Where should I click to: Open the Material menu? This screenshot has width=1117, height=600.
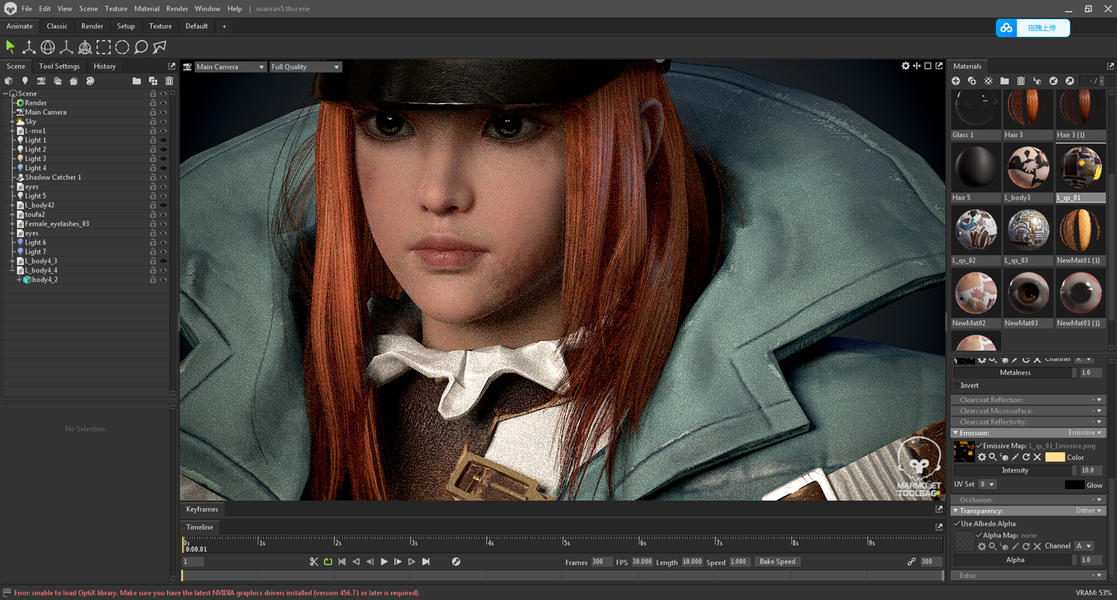147,8
